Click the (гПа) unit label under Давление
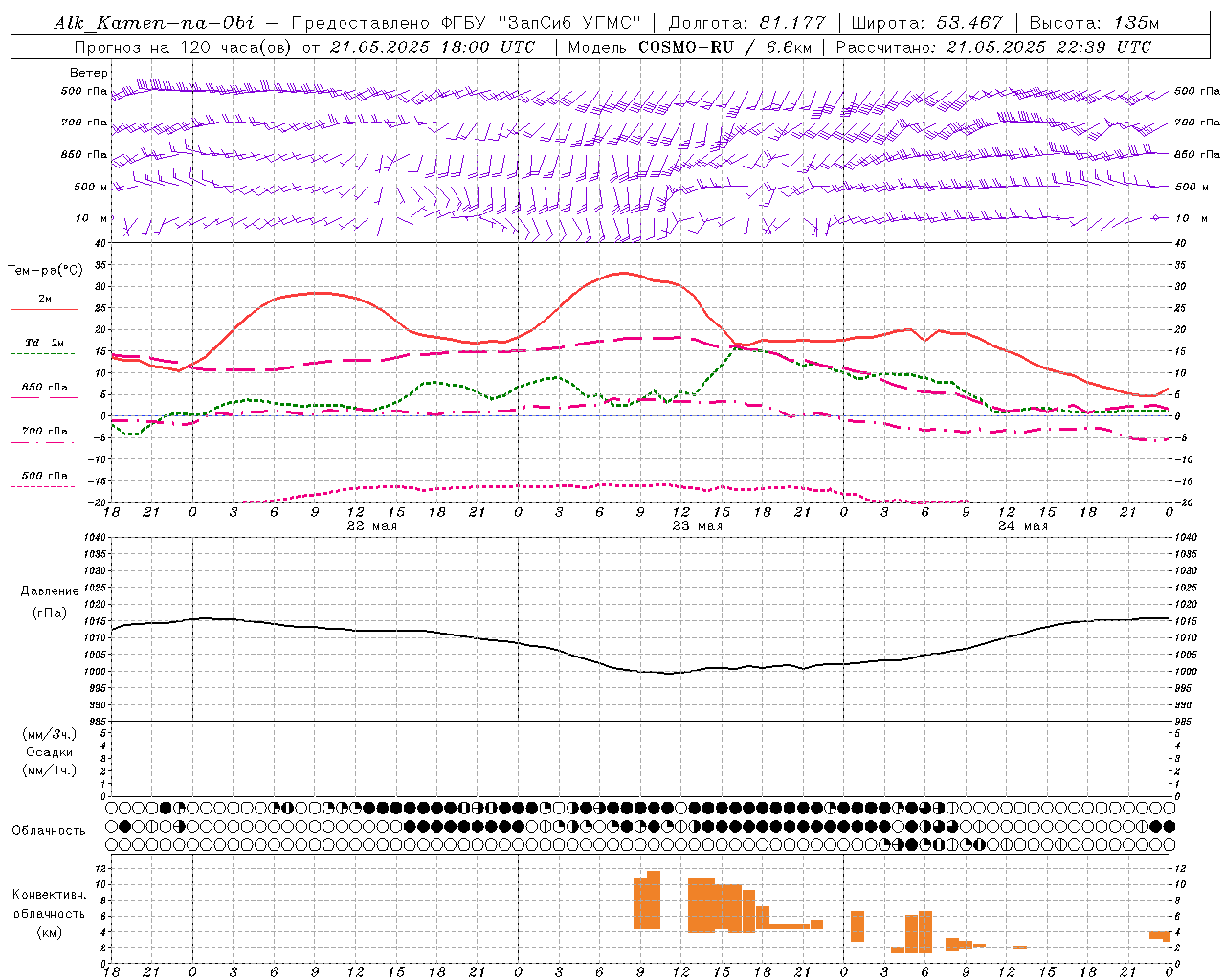The width and height of the screenshot is (1225, 980). point(50,612)
